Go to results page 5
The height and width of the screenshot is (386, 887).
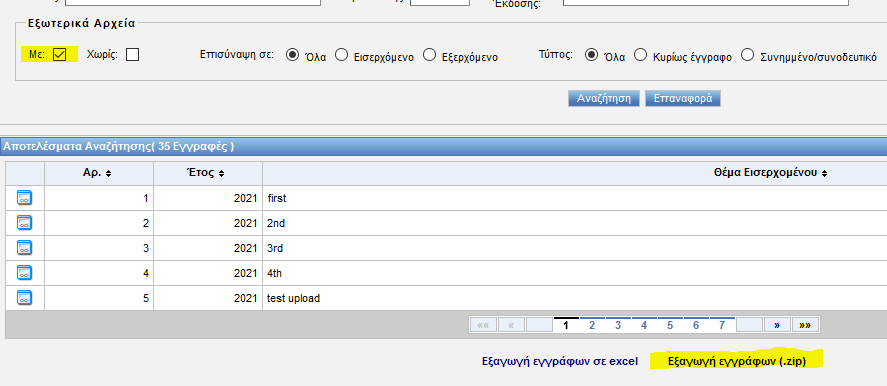pos(670,325)
